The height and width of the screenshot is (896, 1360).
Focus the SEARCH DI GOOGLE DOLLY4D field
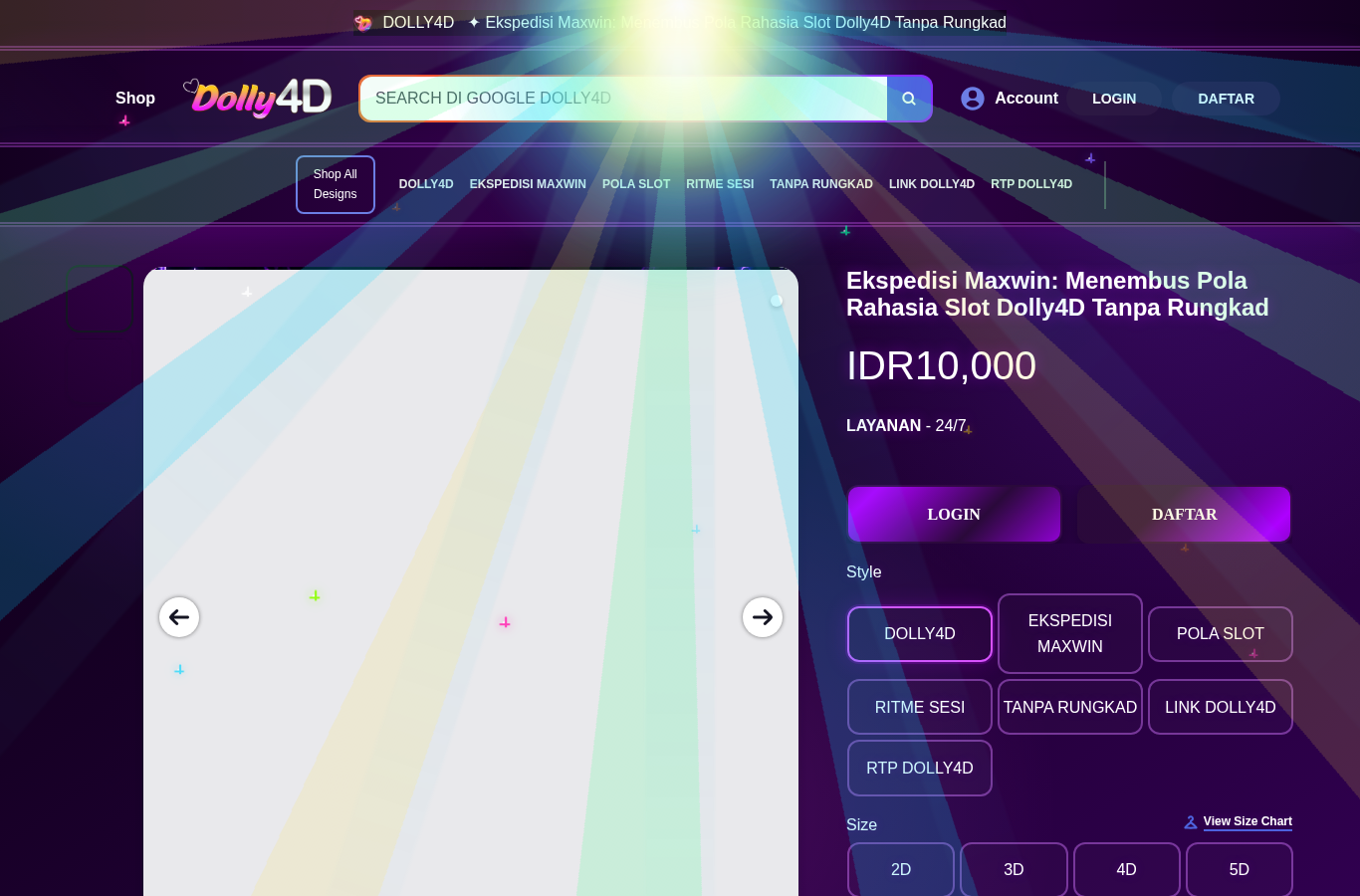click(624, 99)
